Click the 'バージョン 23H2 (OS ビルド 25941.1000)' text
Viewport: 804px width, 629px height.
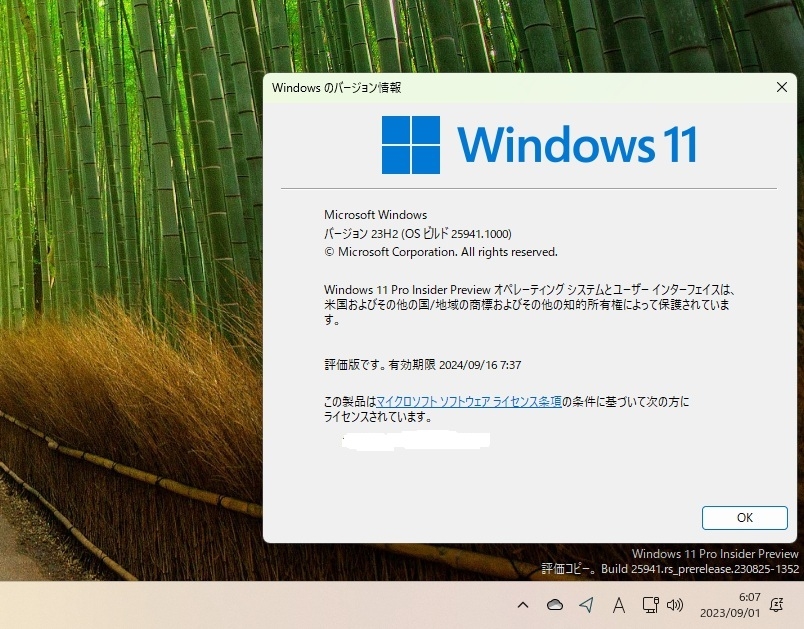(x=417, y=234)
